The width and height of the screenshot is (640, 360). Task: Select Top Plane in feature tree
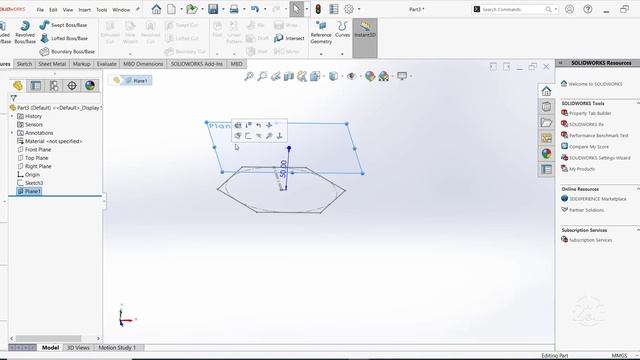(36, 158)
